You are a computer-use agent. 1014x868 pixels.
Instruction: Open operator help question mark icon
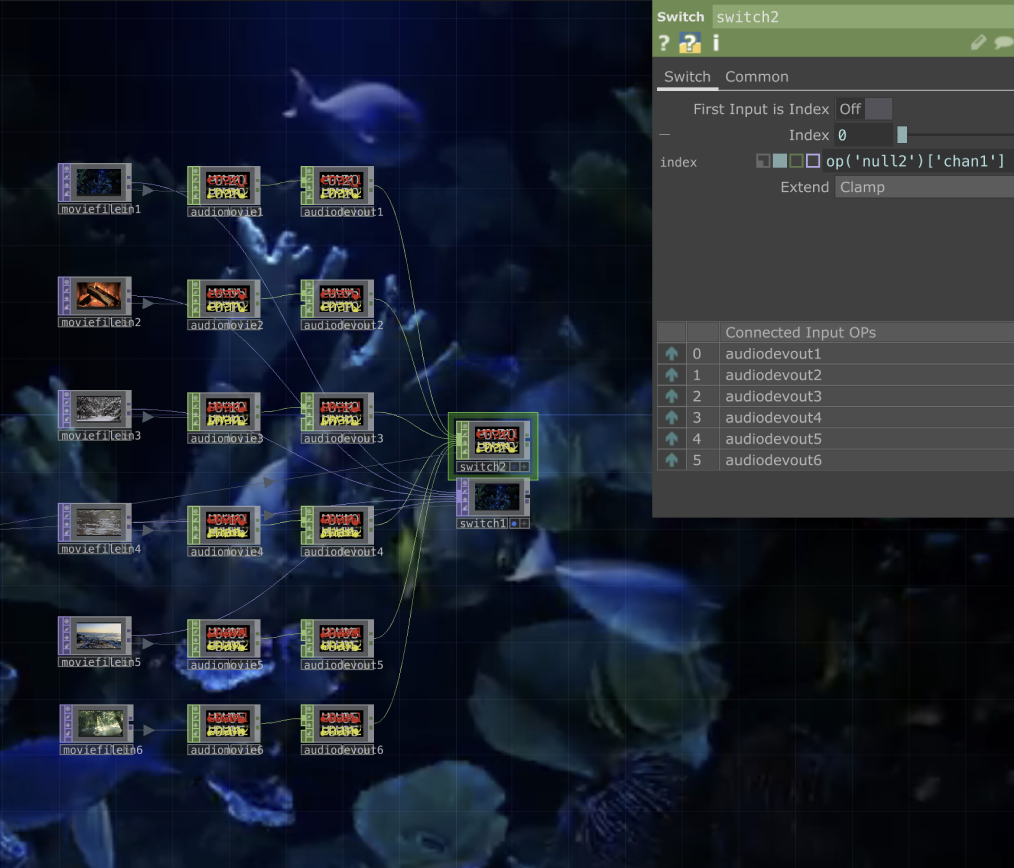663,43
